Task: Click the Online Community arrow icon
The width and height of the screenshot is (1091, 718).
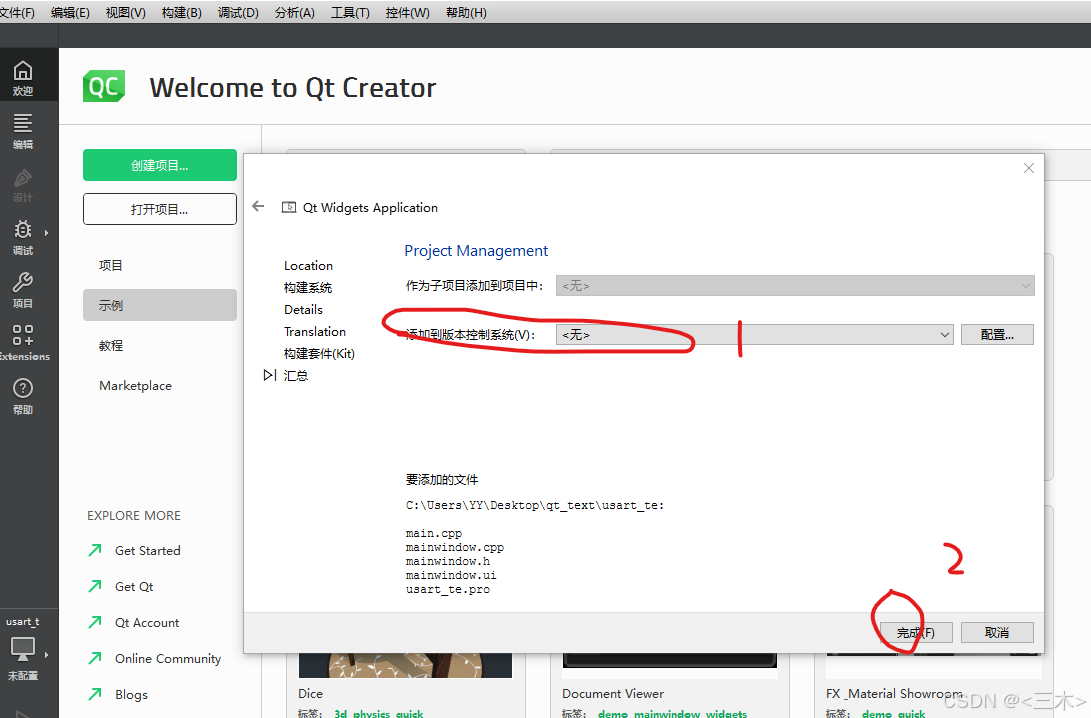Action: 95,658
